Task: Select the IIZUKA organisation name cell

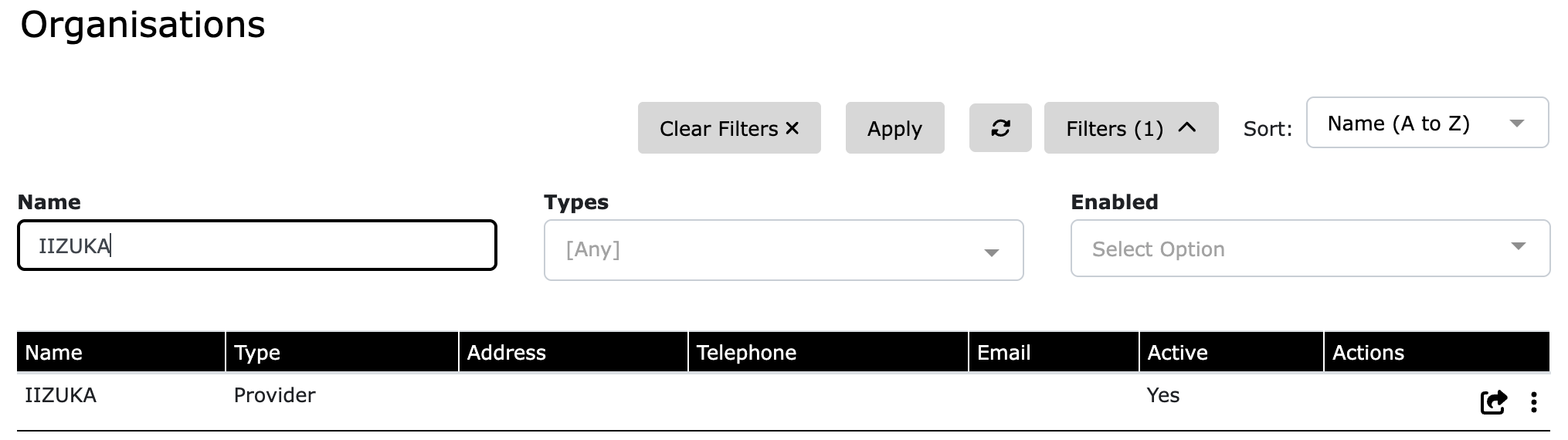Action: coord(60,395)
